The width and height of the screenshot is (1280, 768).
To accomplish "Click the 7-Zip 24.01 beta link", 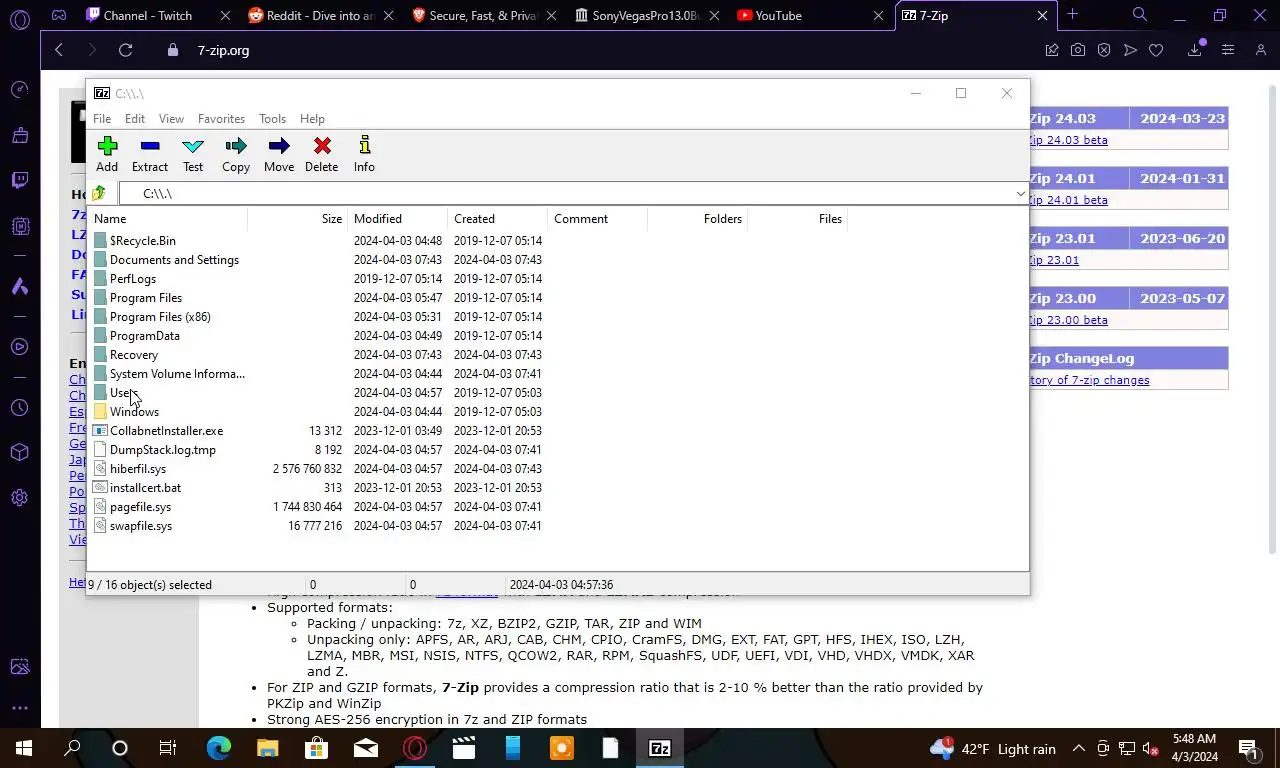I will [x=1068, y=200].
